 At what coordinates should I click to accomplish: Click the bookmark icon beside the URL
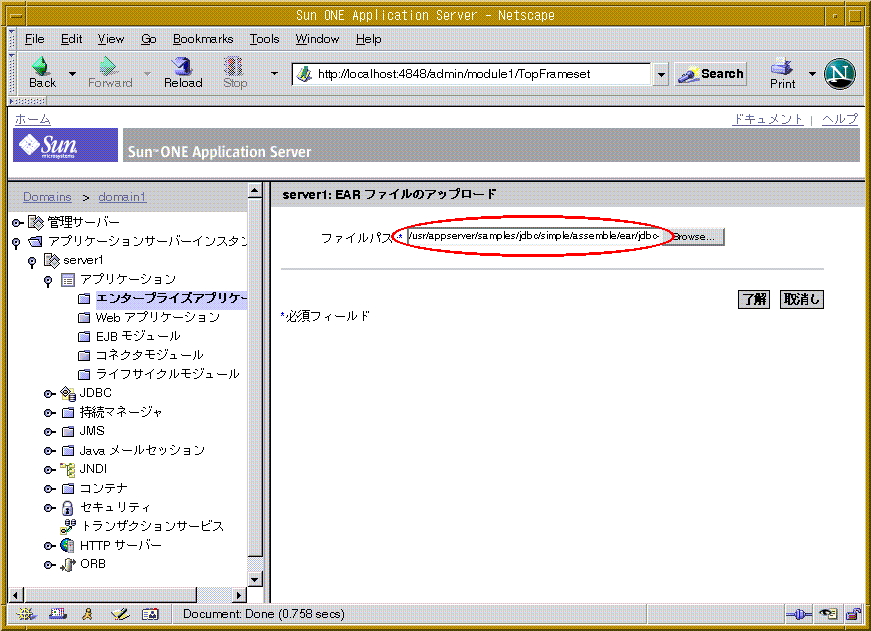point(304,74)
